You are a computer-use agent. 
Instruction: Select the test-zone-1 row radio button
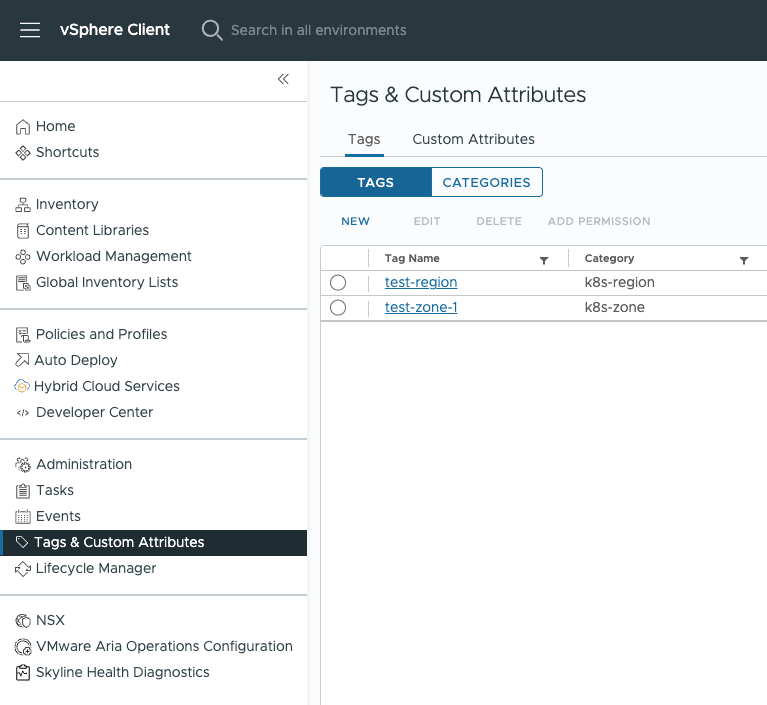point(338,308)
